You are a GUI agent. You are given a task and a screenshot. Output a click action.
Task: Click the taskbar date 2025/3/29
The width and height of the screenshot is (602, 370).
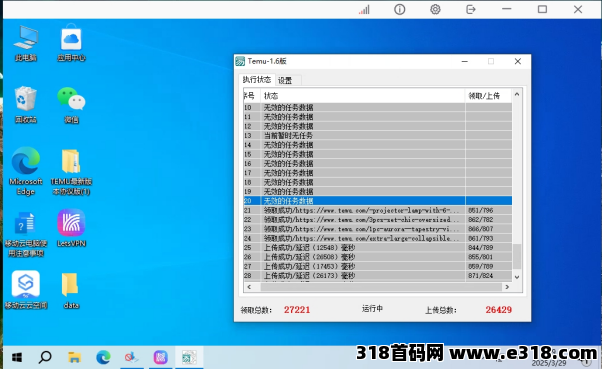pyautogui.click(x=549, y=363)
